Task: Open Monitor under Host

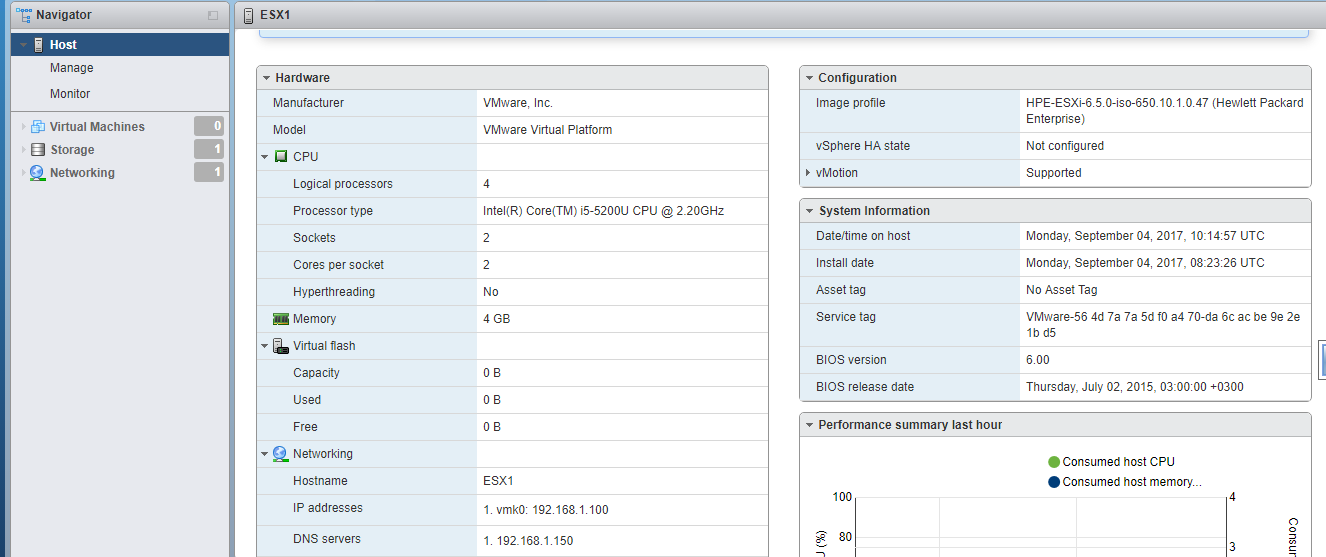Action: click(70, 94)
